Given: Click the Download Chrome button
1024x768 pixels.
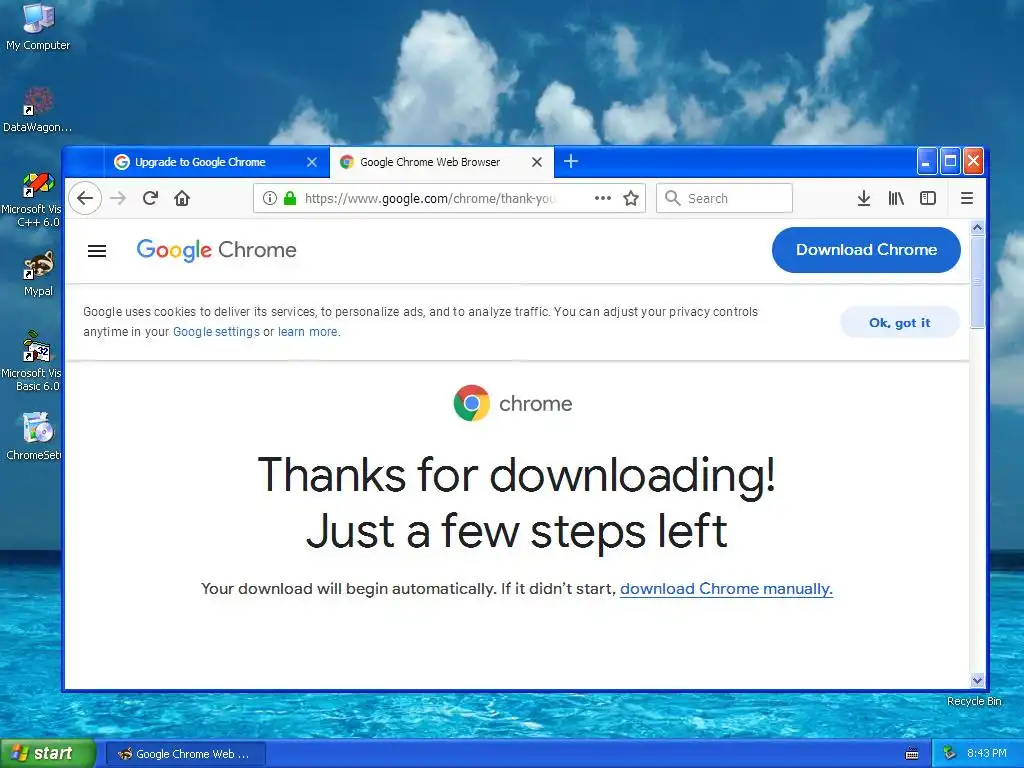Looking at the screenshot, I should [866, 249].
